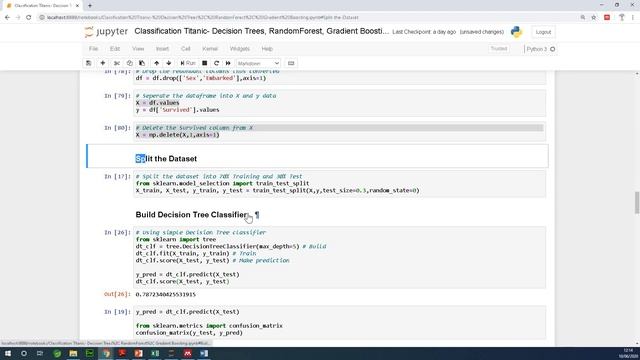The image size is (640, 360).
Task: Restart kernel and rerun all cells icon
Action: (x=228, y=63)
